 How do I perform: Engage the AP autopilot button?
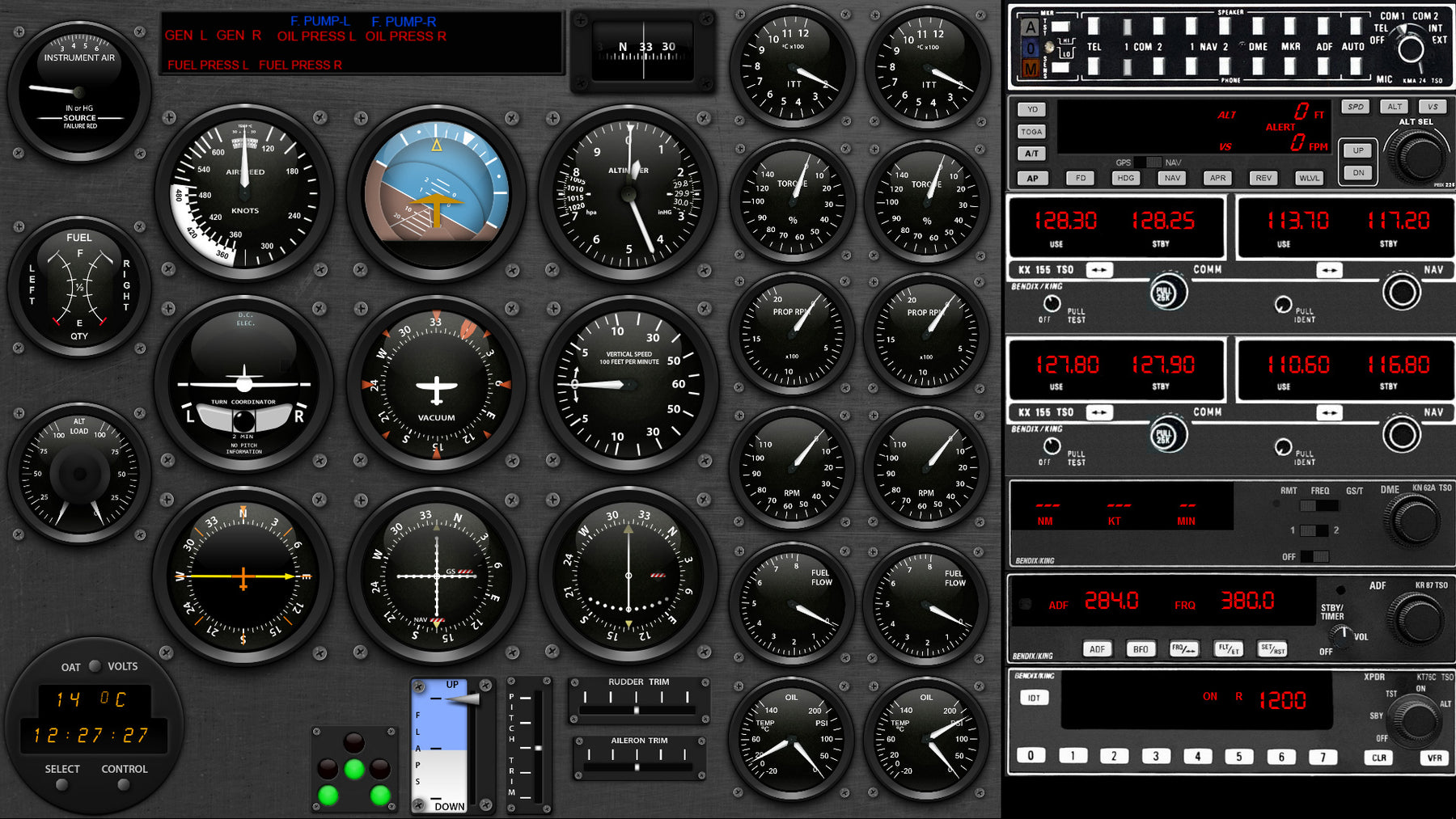[1032, 178]
